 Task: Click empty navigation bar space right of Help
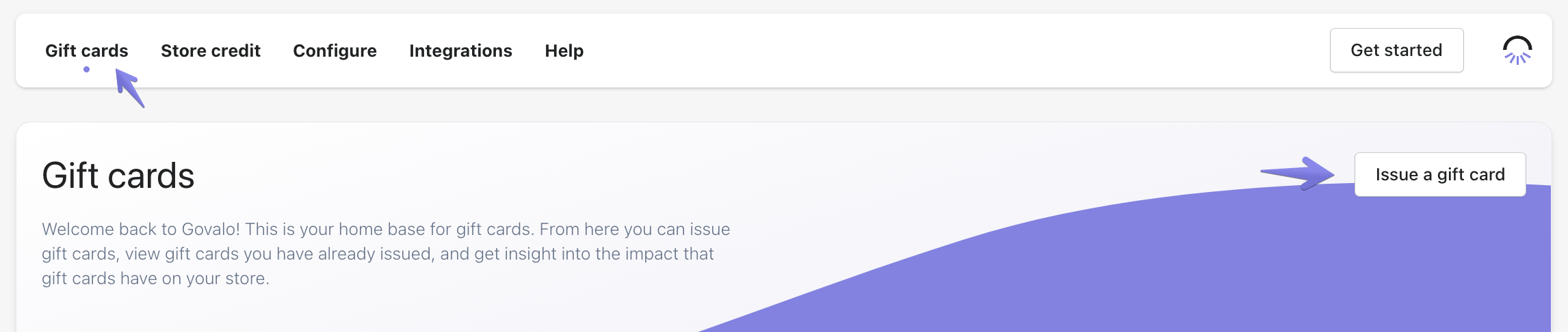(958, 51)
